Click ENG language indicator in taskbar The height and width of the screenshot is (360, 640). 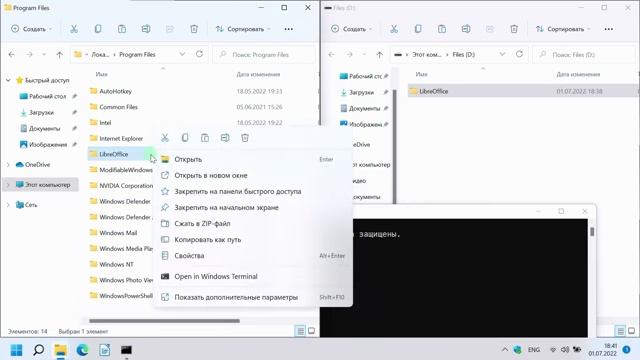pos(534,350)
